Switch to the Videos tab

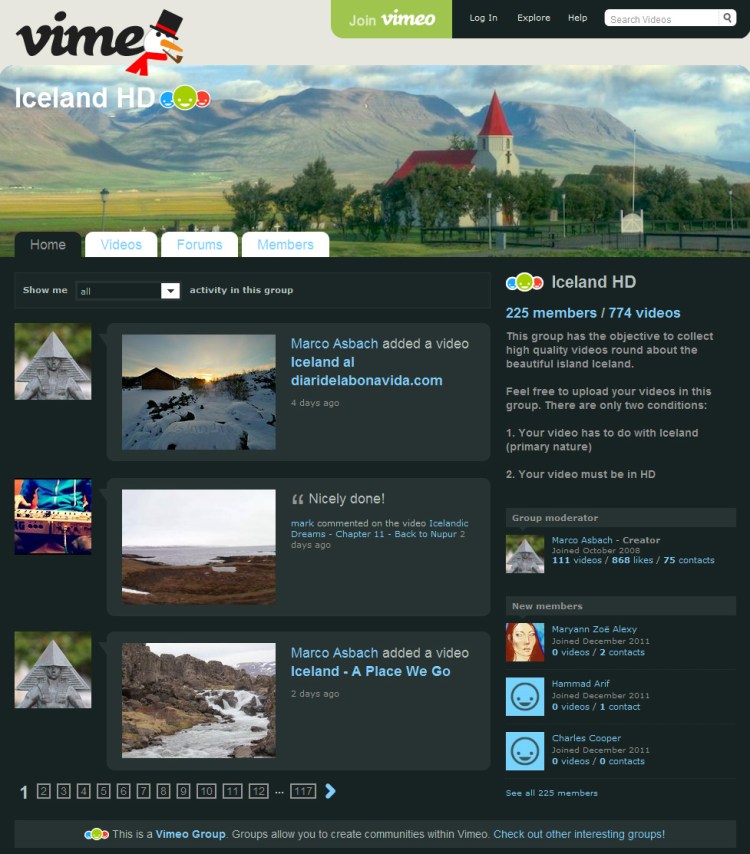click(x=121, y=244)
